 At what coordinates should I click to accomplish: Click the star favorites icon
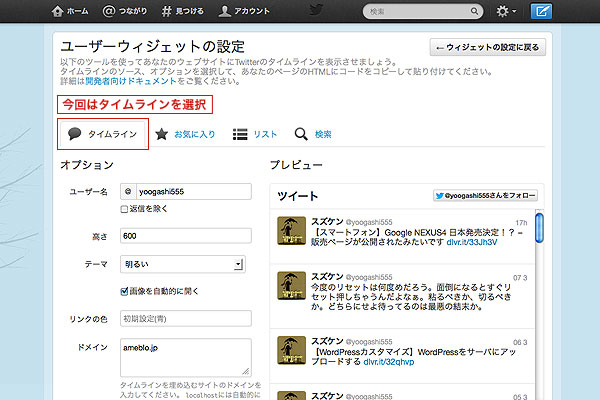click(161, 134)
